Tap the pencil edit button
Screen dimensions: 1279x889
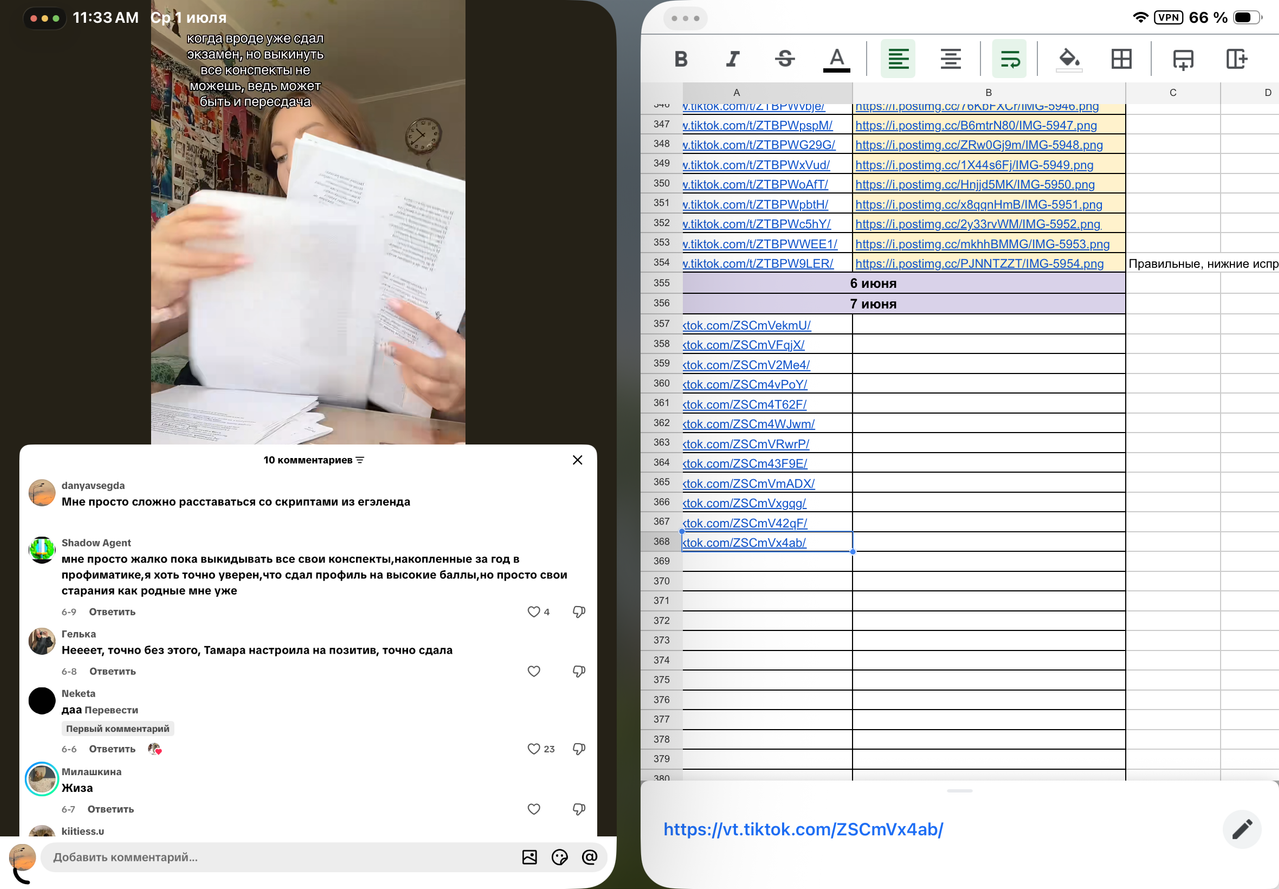1242,829
